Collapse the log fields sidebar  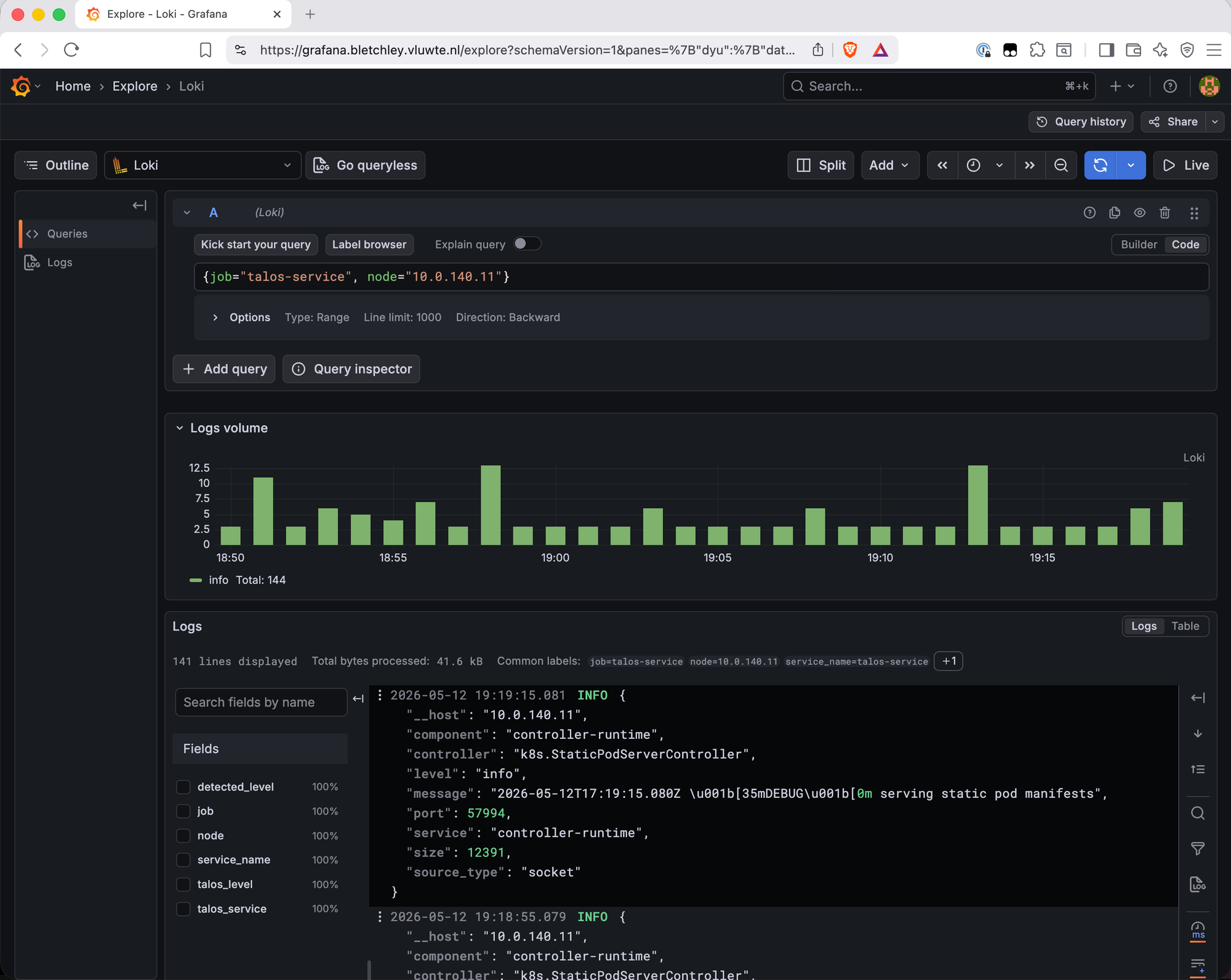click(358, 699)
